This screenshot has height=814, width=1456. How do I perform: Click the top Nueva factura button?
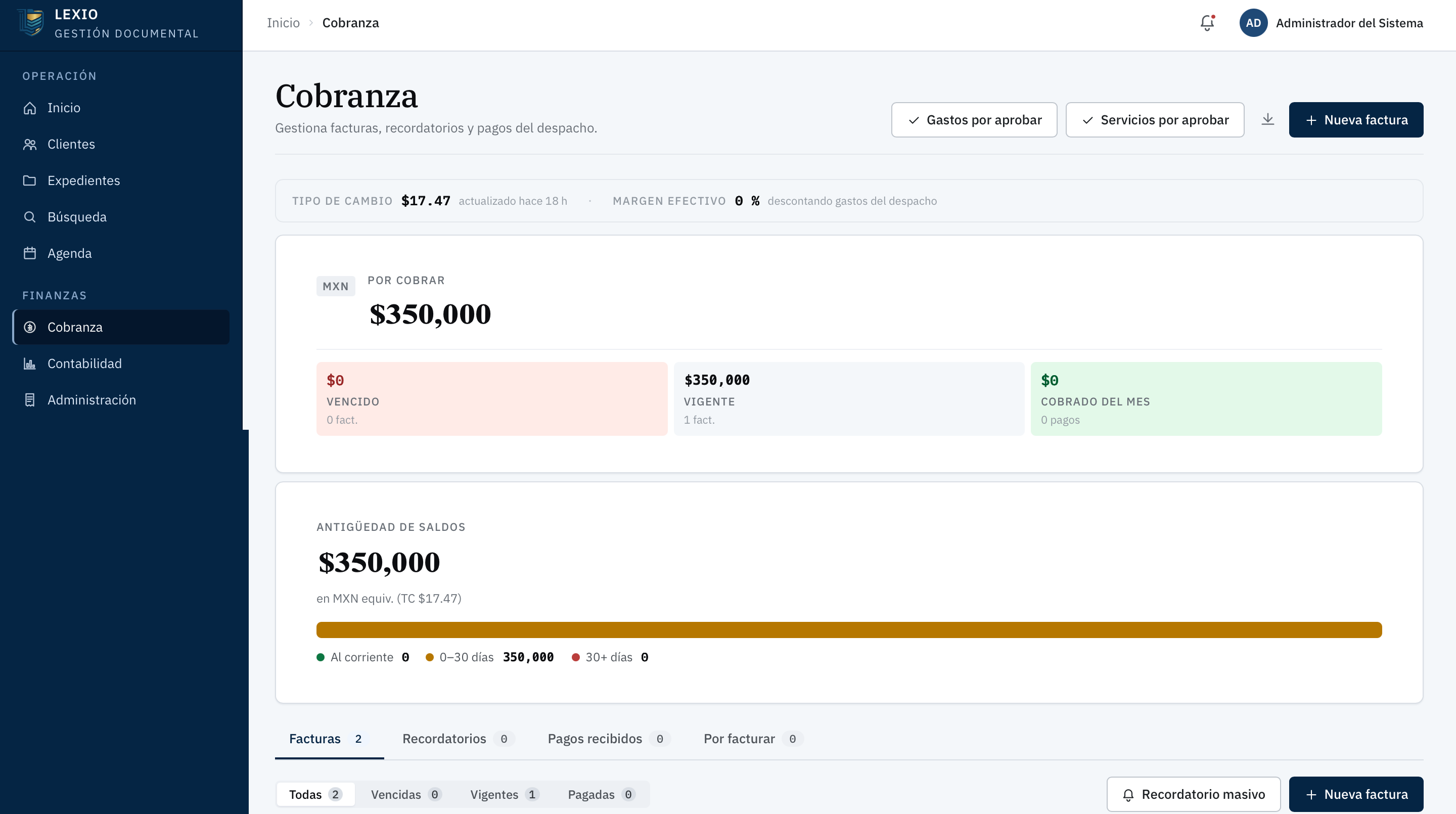pyautogui.click(x=1356, y=120)
